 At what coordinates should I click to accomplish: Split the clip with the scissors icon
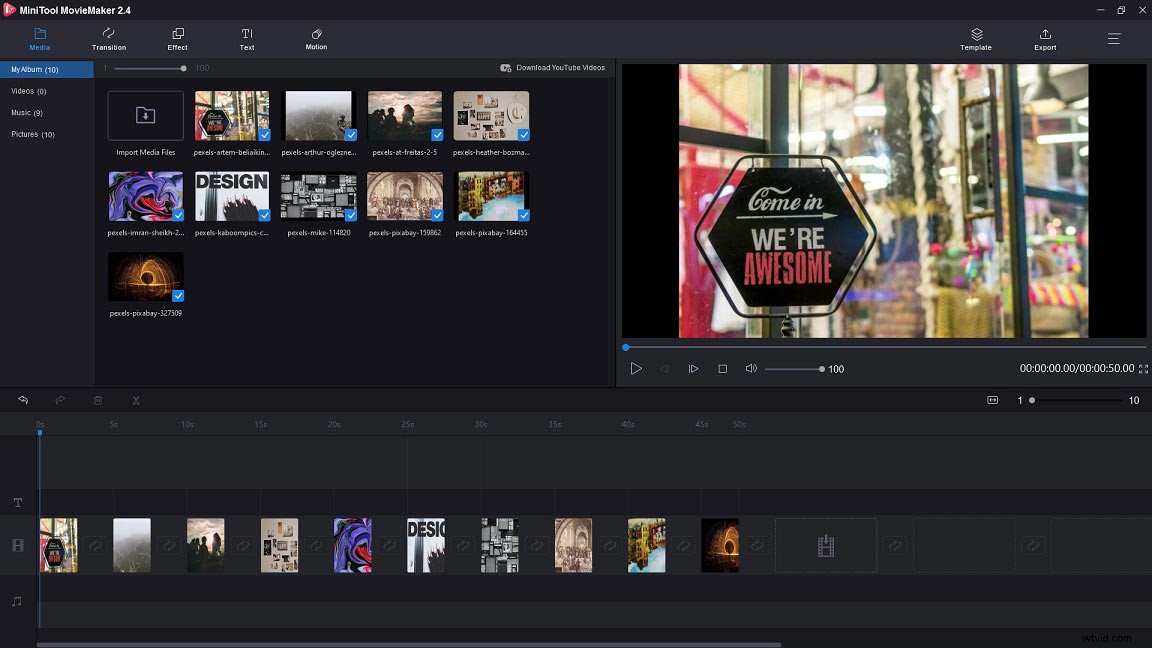pyautogui.click(x=135, y=400)
